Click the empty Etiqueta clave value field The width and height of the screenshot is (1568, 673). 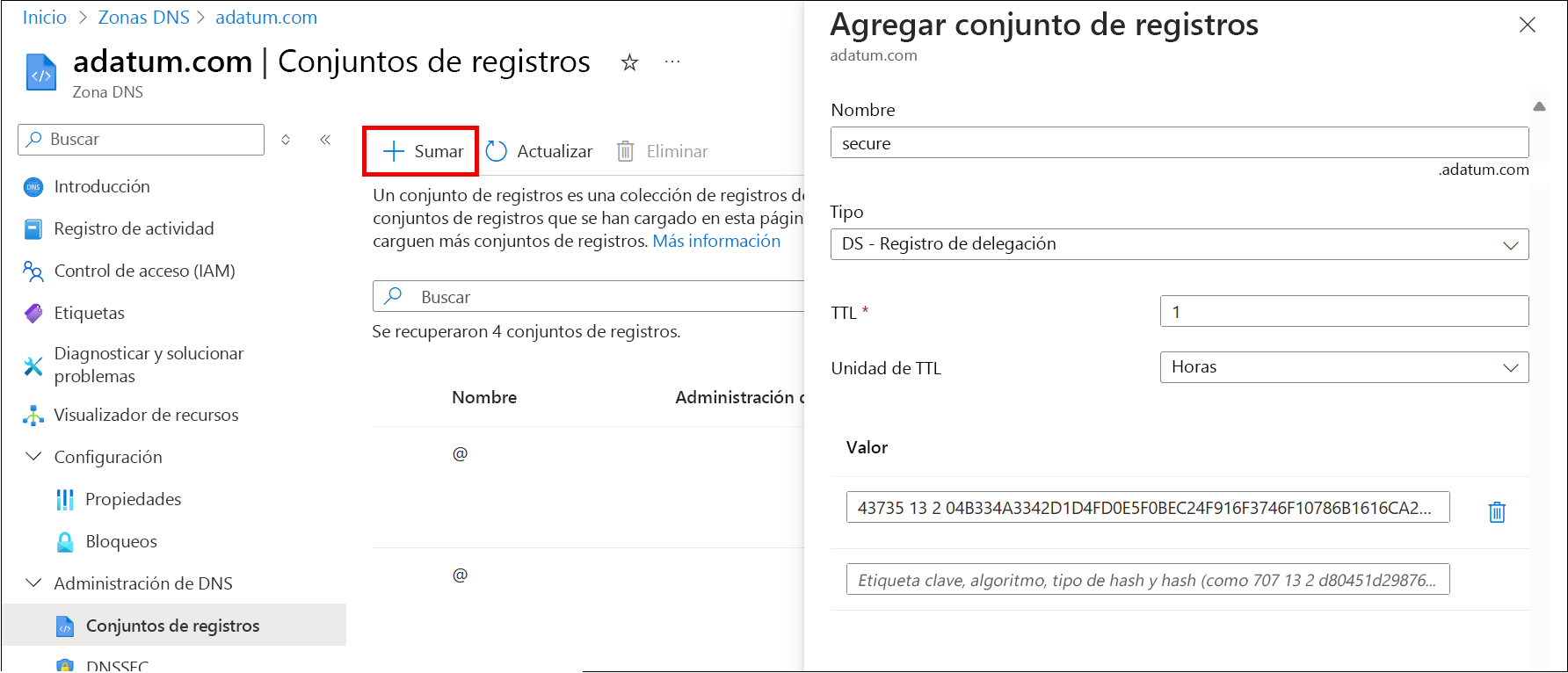(x=1148, y=580)
